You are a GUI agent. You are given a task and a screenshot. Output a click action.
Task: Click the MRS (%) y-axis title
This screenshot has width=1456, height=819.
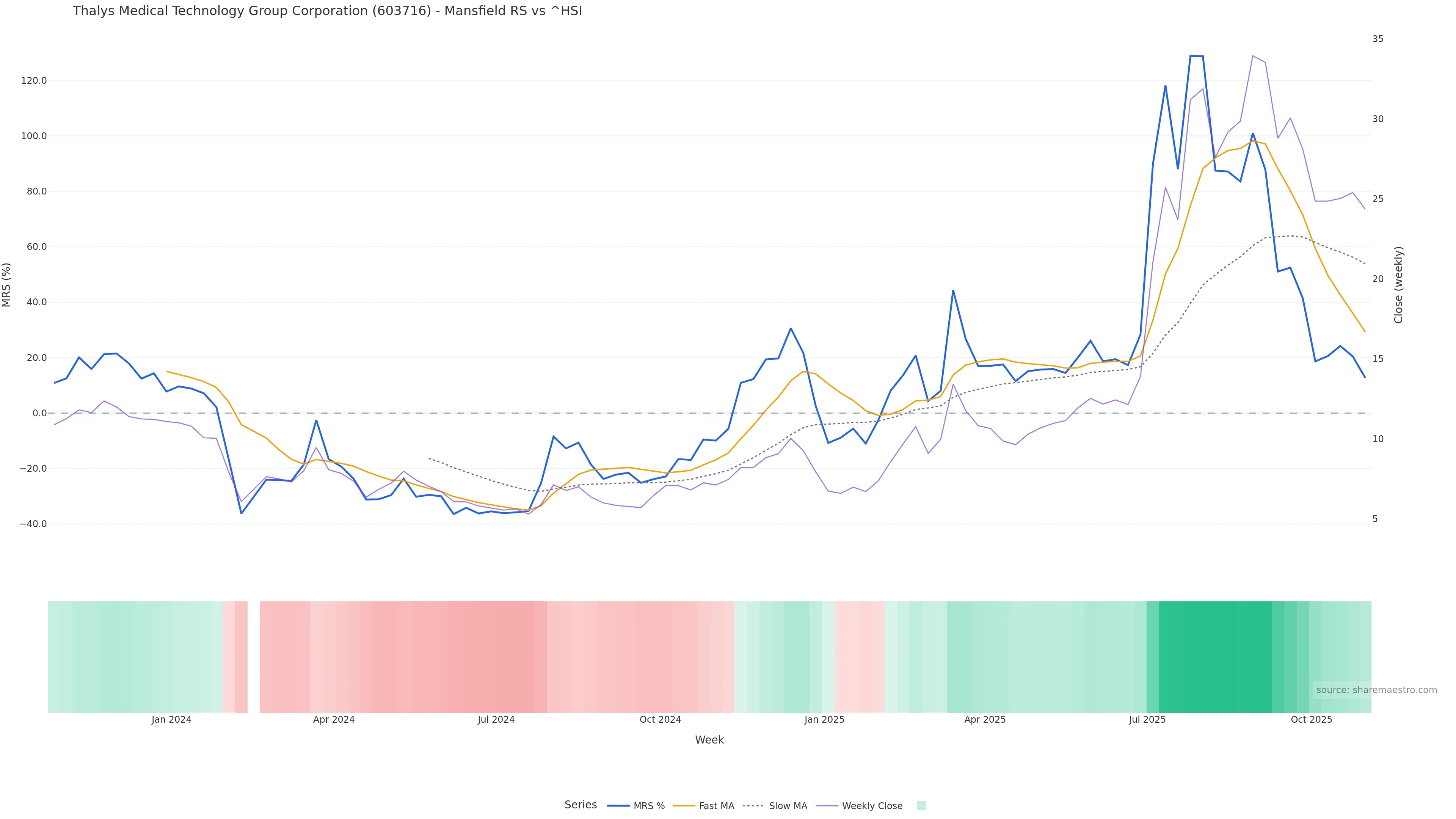pos(7,285)
